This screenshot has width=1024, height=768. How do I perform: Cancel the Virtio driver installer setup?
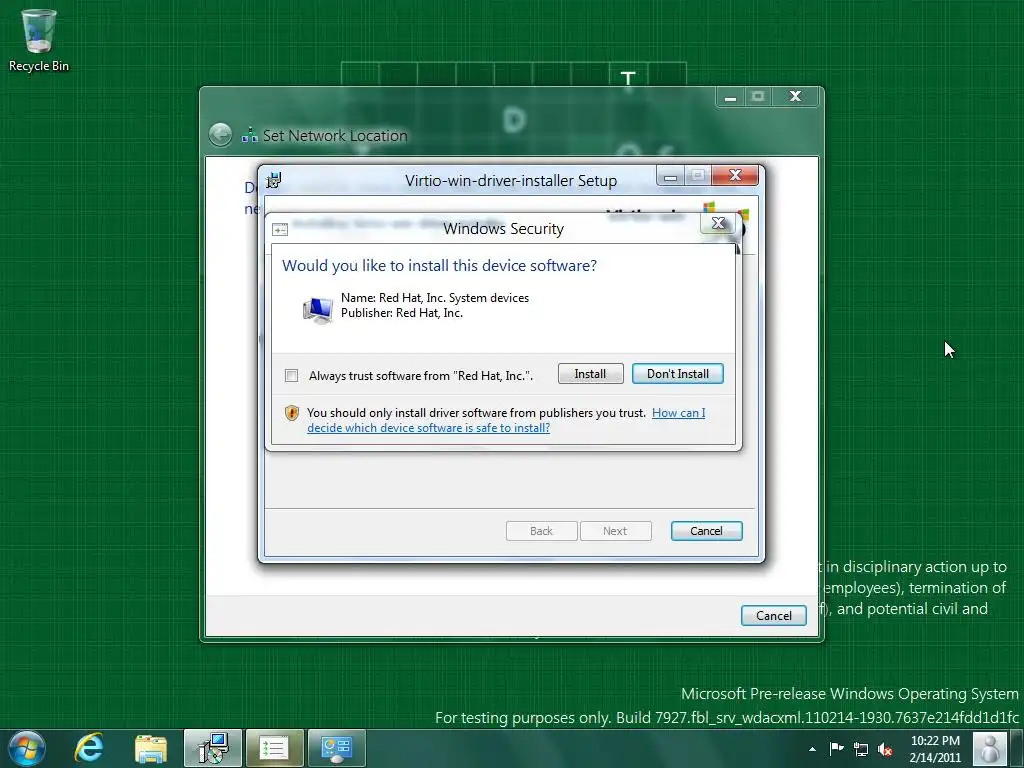coord(706,531)
